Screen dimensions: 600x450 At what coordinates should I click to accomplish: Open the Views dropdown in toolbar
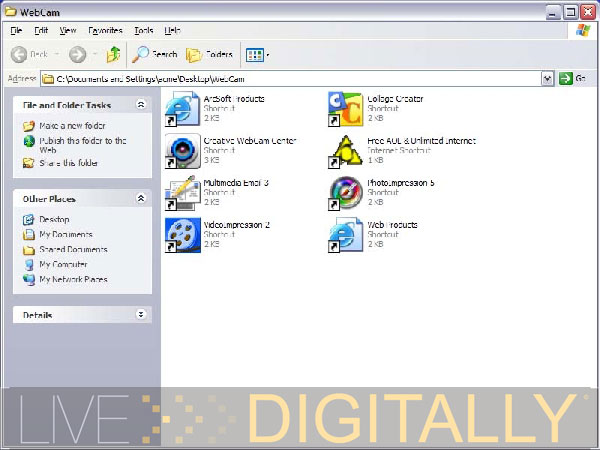coord(258,54)
